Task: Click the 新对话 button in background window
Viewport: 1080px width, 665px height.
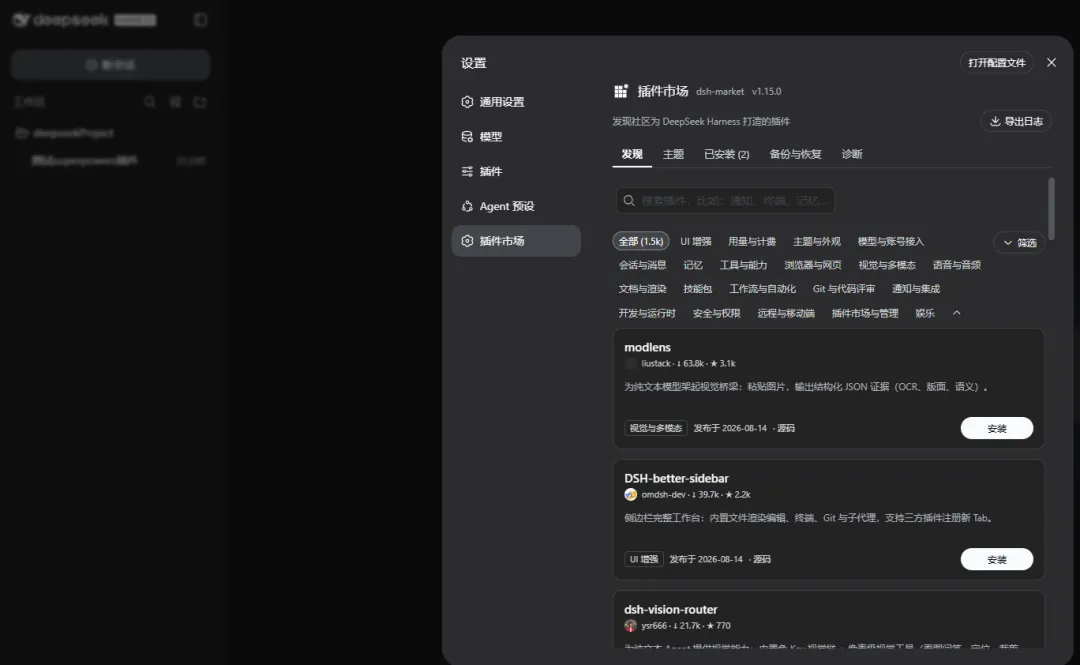Action: point(110,65)
